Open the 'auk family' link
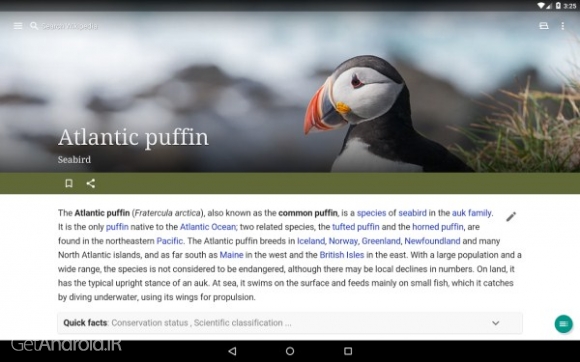This screenshot has width=580, height=362. [x=472, y=213]
